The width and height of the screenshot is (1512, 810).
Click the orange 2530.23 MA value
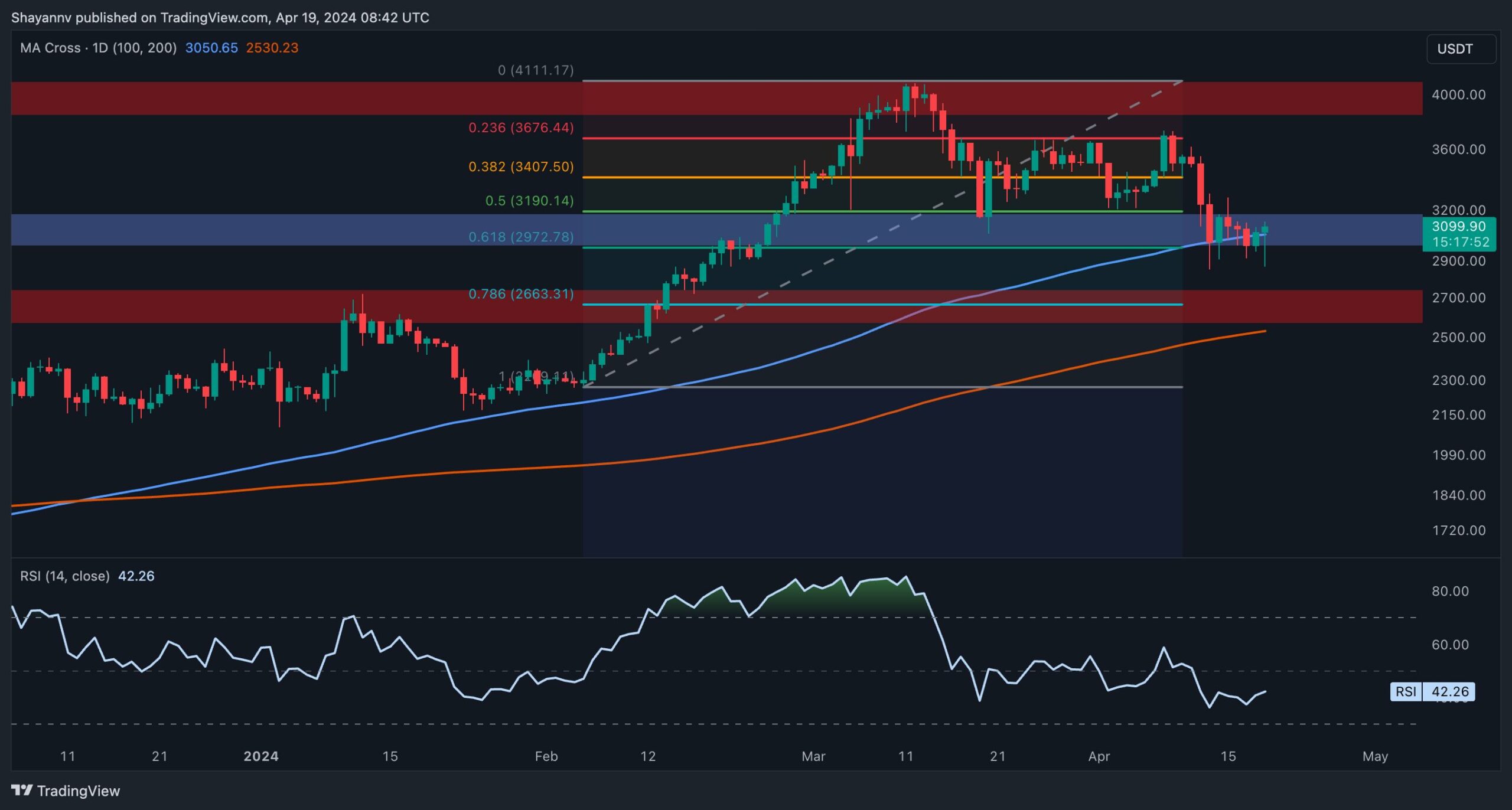[x=272, y=48]
